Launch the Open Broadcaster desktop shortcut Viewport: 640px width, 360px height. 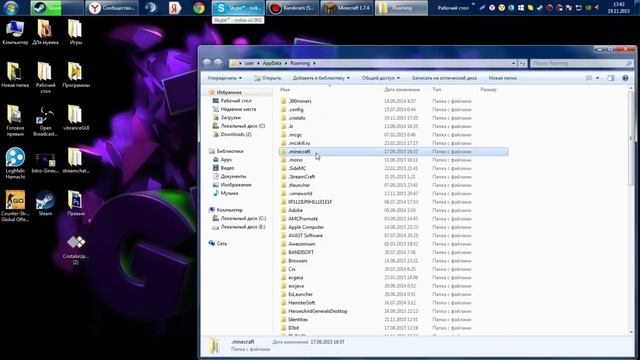pyautogui.click(x=45, y=120)
